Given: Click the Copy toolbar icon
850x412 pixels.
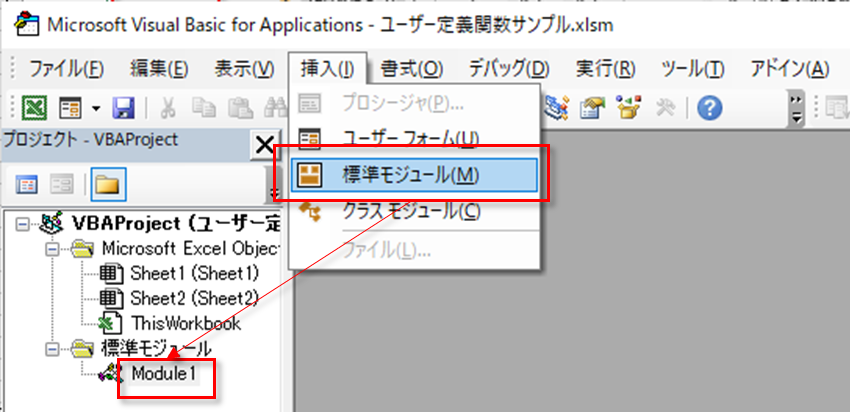Looking at the screenshot, I should (x=203, y=107).
